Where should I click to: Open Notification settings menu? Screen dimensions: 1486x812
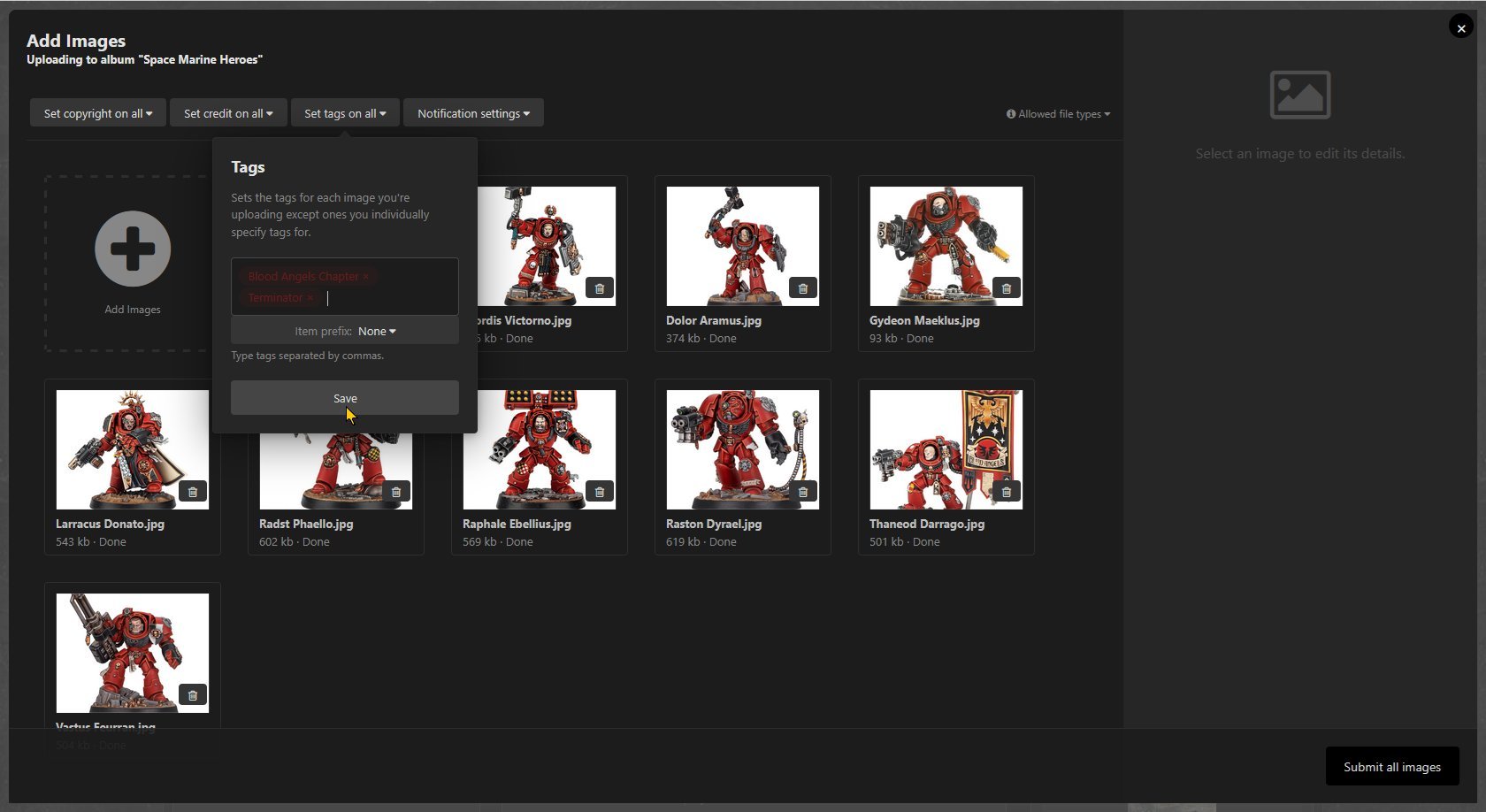(x=473, y=113)
